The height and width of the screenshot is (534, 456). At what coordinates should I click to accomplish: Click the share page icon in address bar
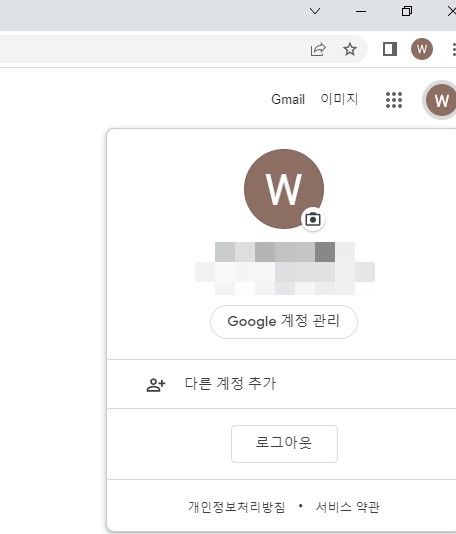(x=318, y=50)
